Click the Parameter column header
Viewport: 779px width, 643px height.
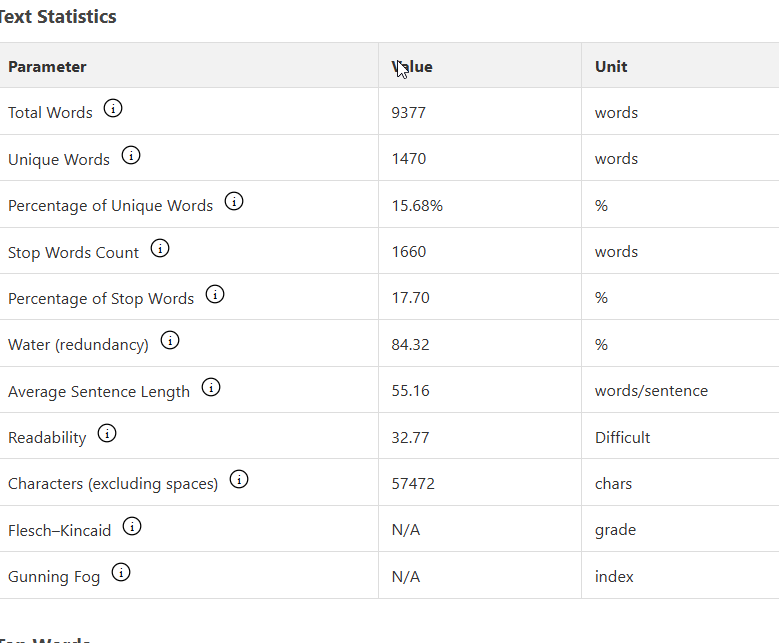pyautogui.click(x=47, y=67)
